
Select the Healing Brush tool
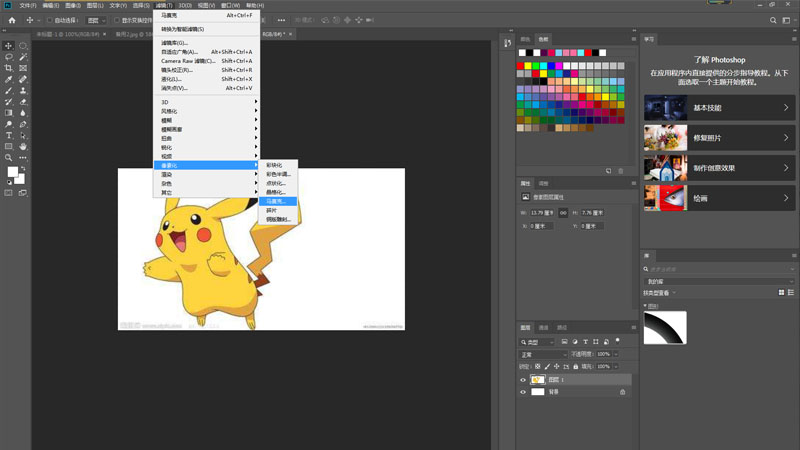(23, 80)
